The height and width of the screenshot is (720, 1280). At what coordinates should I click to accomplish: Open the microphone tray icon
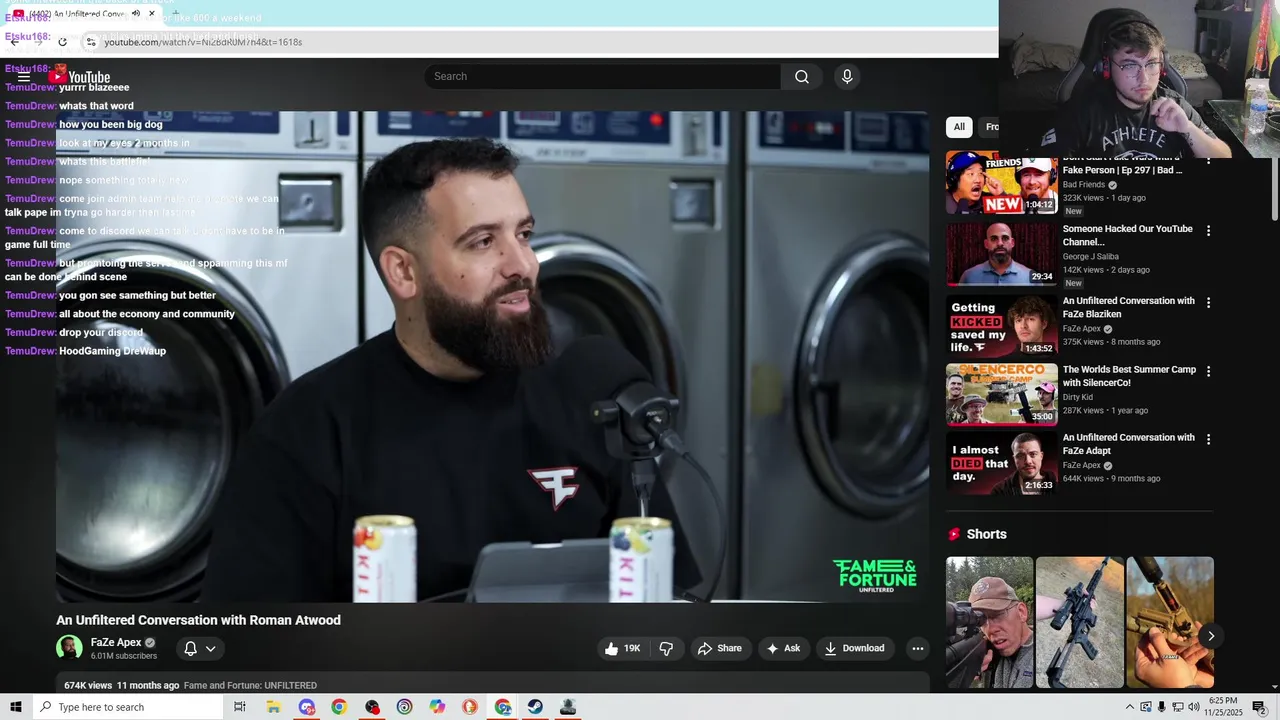1161,707
